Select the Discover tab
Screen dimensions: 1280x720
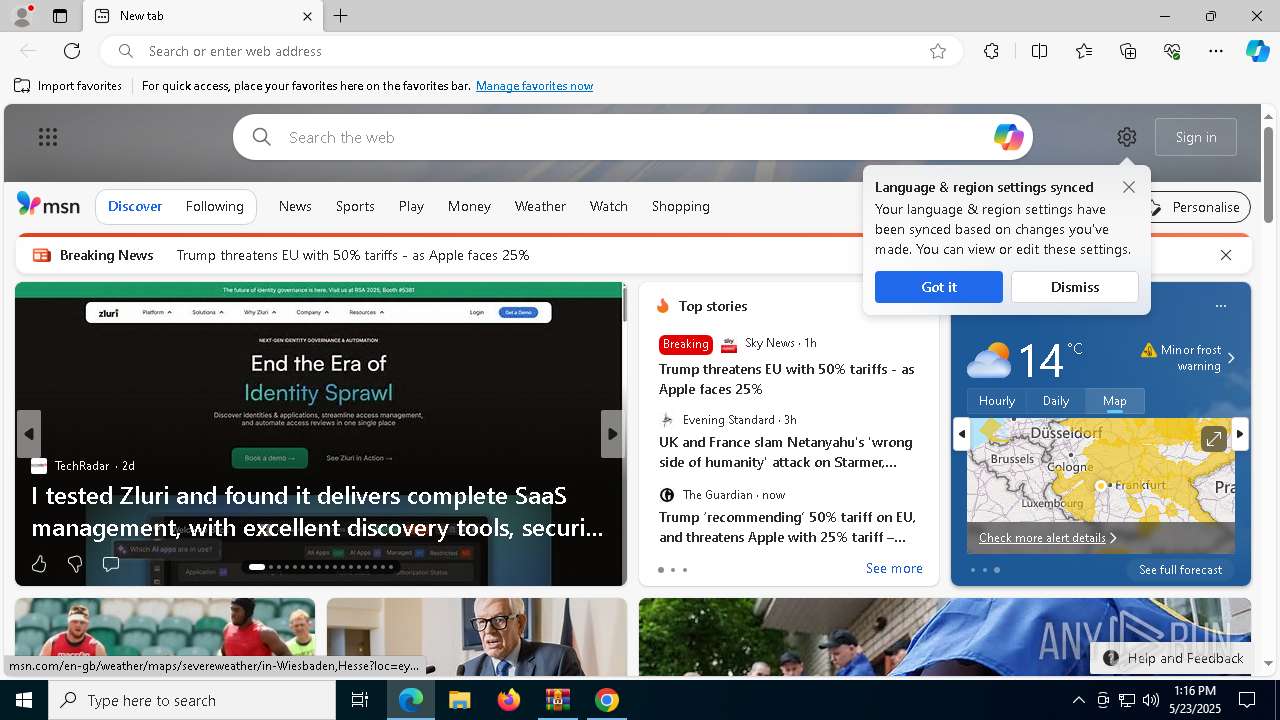tap(135, 206)
